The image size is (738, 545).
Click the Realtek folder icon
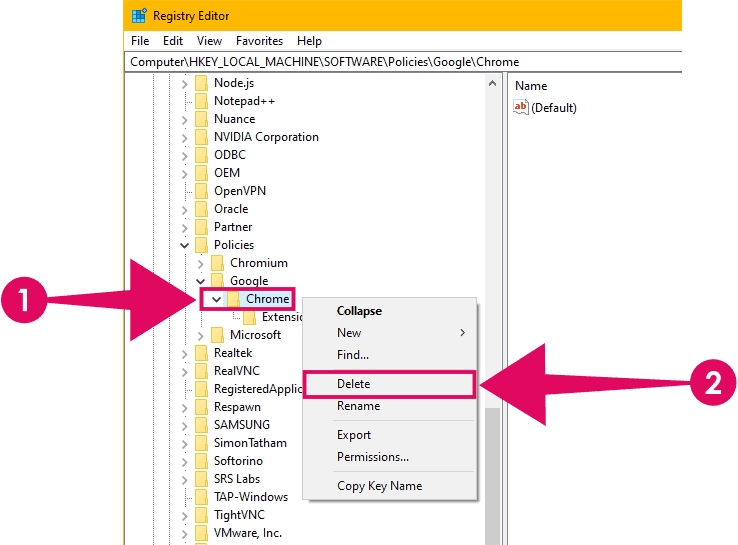point(201,353)
